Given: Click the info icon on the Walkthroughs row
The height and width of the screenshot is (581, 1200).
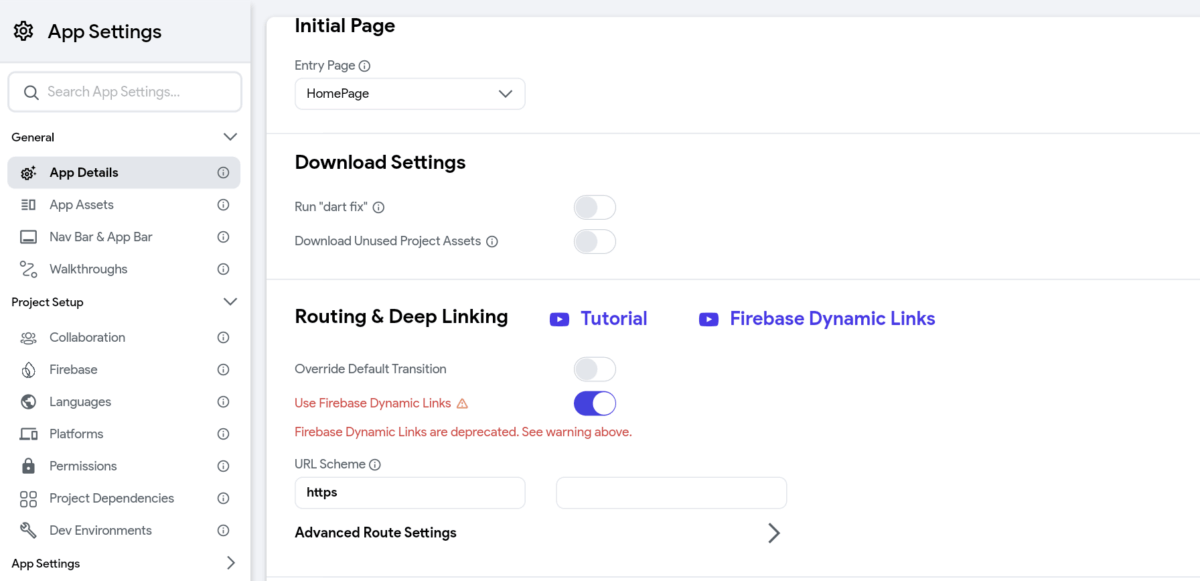Looking at the screenshot, I should click(223, 269).
